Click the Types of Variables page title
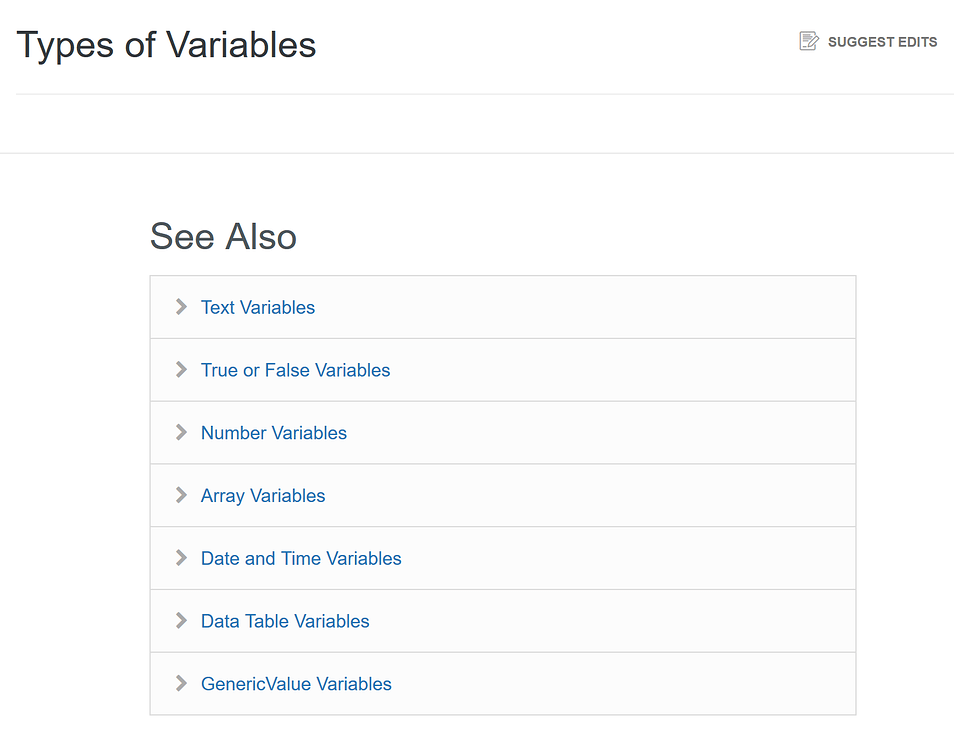The width and height of the screenshot is (954, 750). (x=166, y=44)
